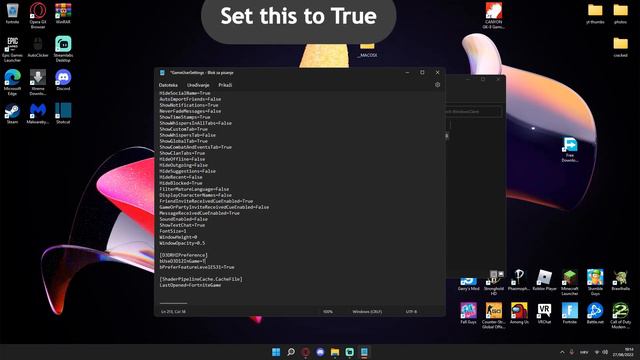Image resolution: width=640 pixels, height=360 pixels.
Task: Open the clock and date in taskbar
Action: pos(624,352)
